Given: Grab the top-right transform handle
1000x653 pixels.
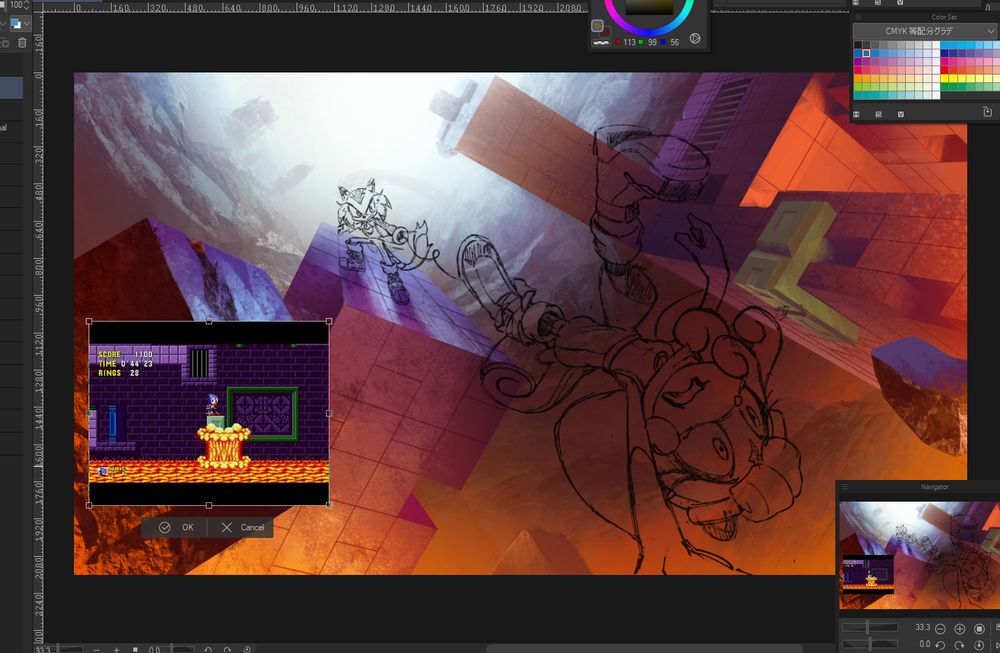Looking at the screenshot, I should (329, 321).
